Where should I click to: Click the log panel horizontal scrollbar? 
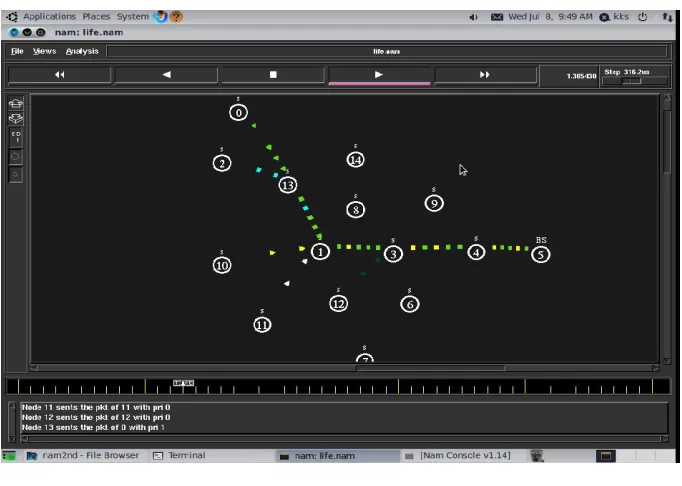click(x=344, y=439)
